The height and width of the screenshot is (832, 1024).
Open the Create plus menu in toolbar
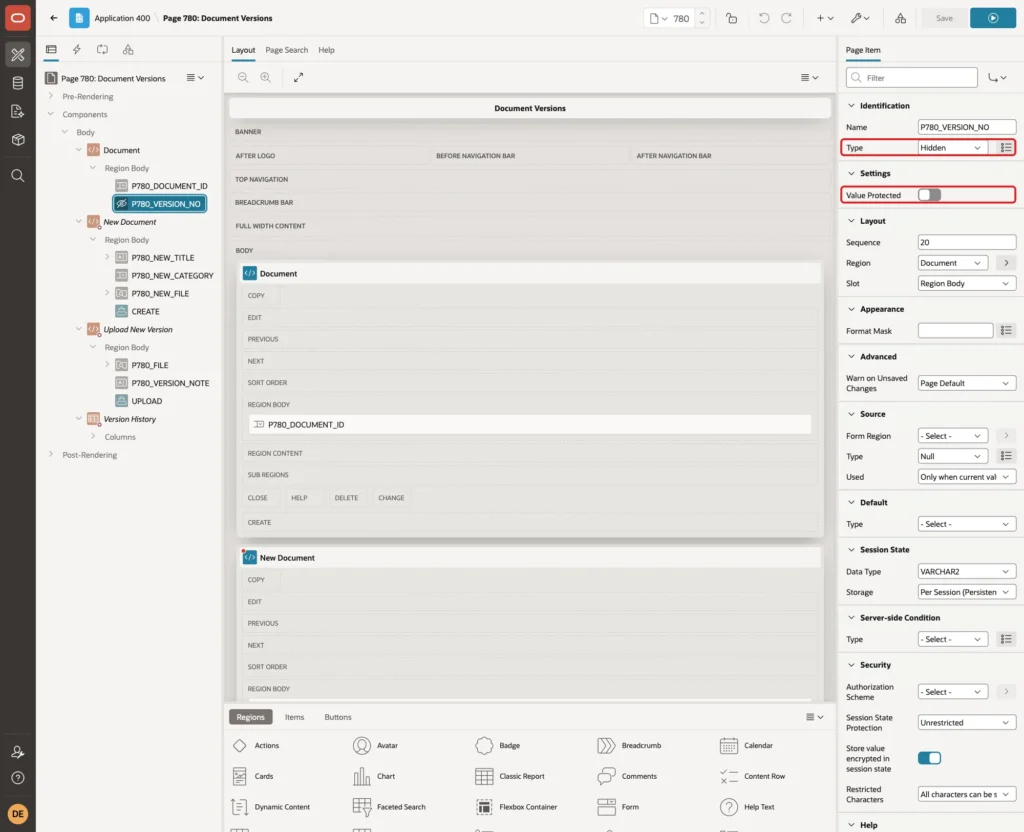825,18
